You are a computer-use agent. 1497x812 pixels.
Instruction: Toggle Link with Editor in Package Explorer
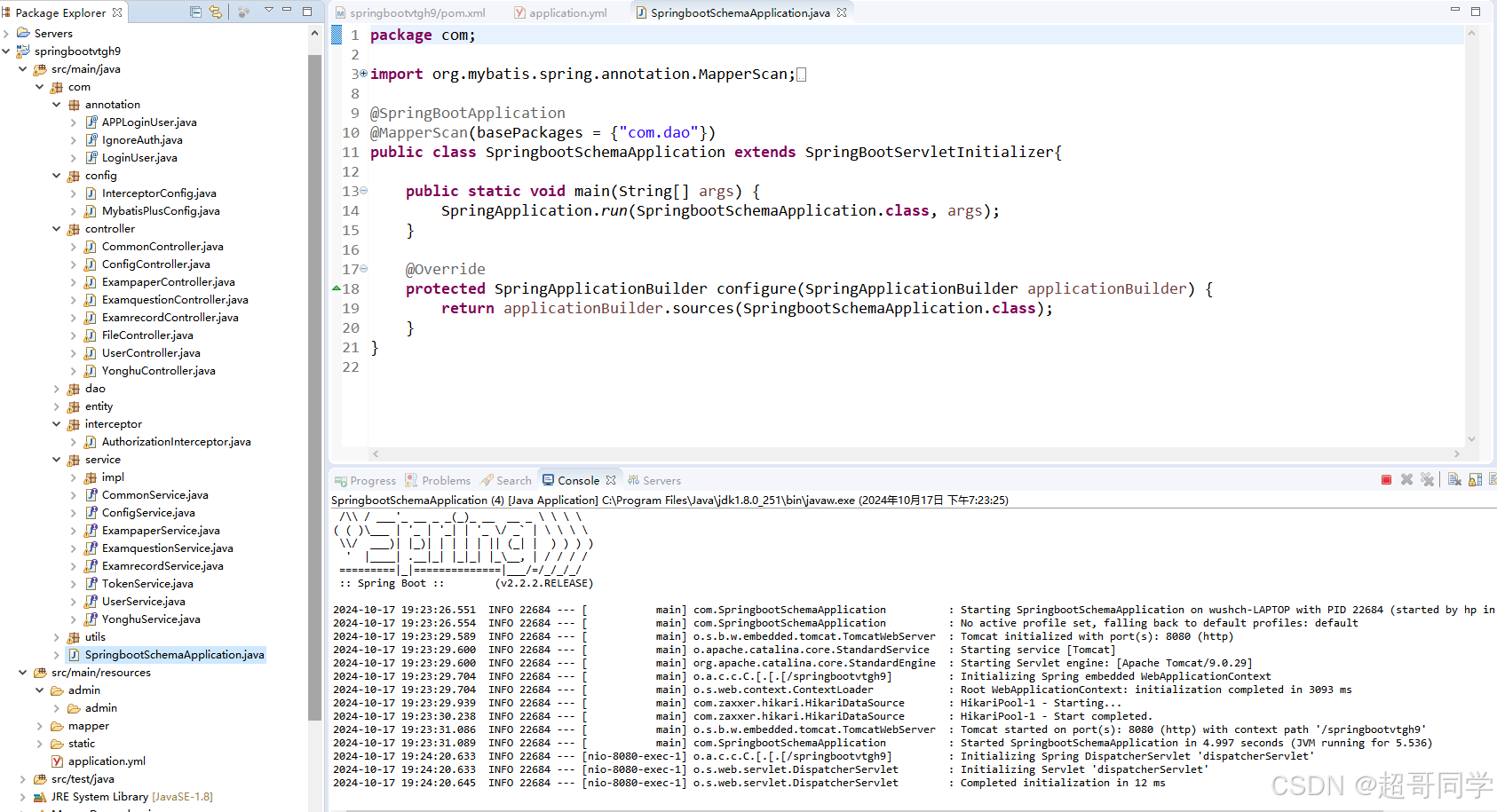(x=216, y=12)
